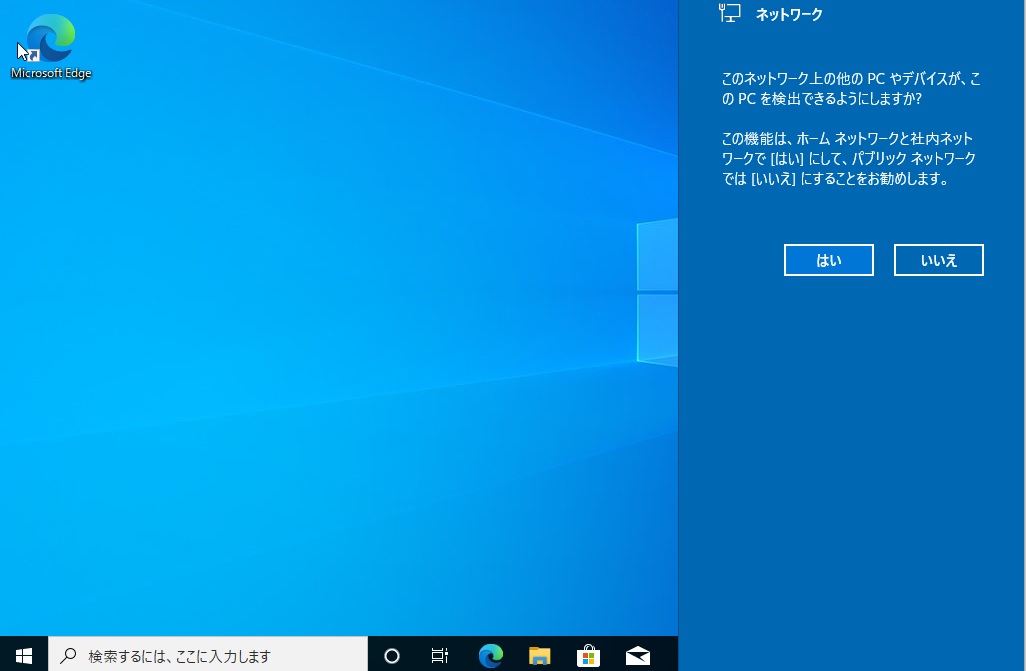
Task: Click the question text about detecting this PC
Action: pyautogui.click(x=851, y=88)
